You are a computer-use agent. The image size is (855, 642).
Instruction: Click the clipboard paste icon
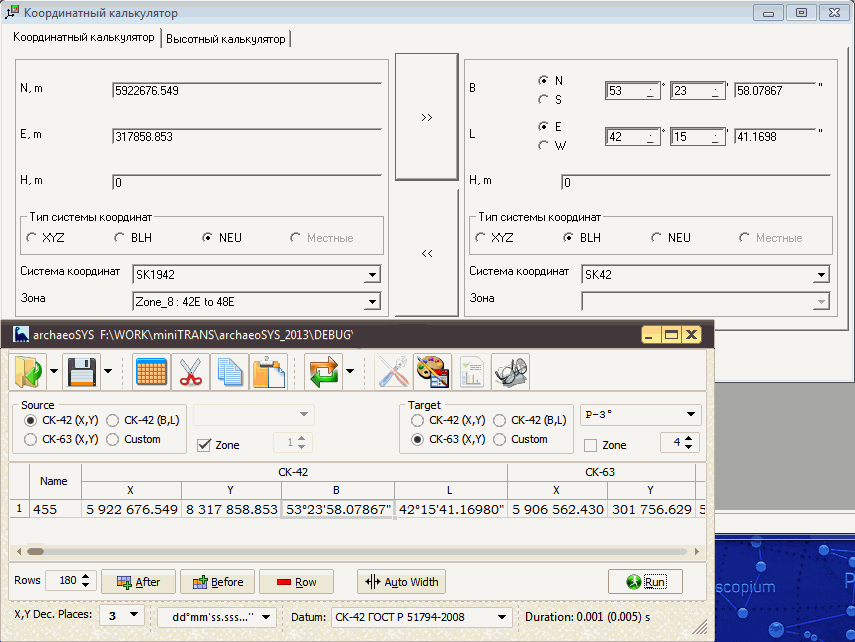pyautogui.click(x=269, y=372)
